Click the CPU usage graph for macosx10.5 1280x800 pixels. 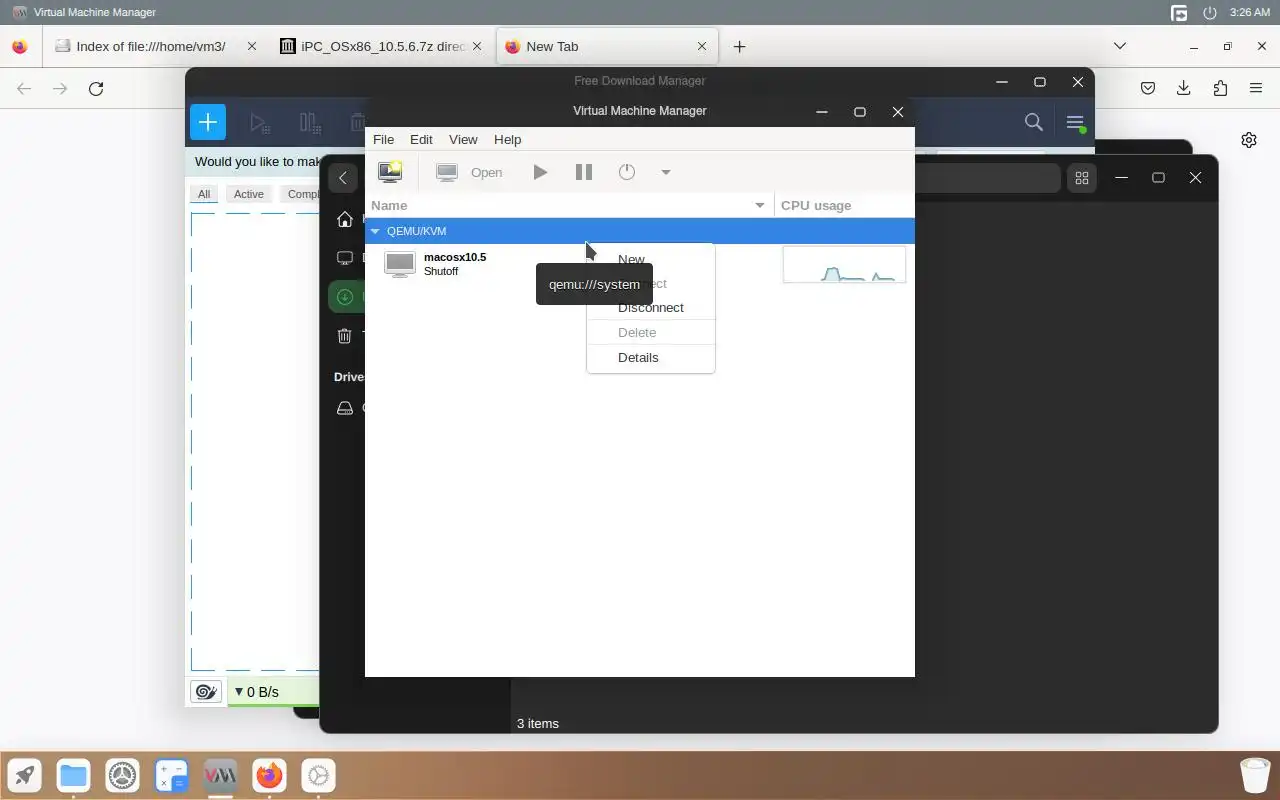click(844, 265)
